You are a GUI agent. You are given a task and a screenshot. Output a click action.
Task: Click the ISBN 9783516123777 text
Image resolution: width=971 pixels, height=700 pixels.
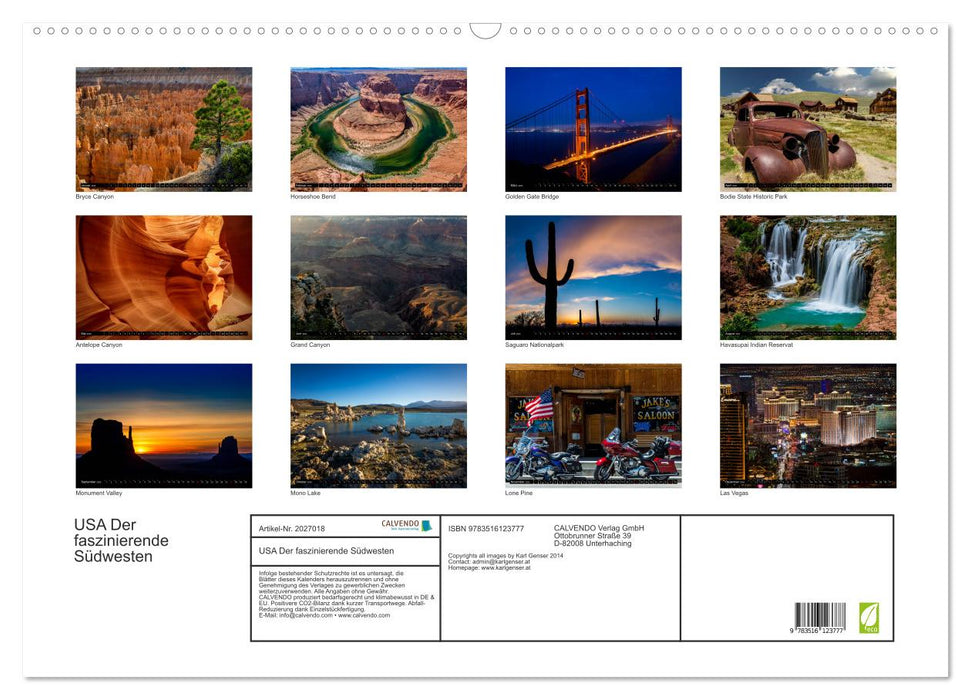(486, 528)
